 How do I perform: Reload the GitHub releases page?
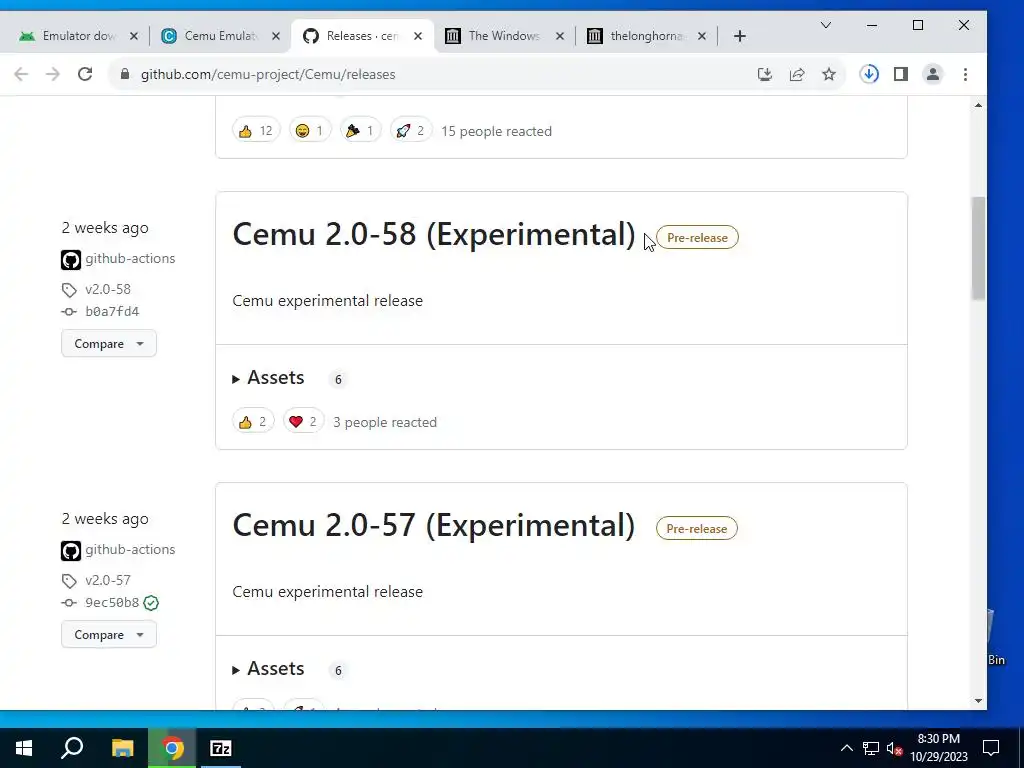click(85, 74)
